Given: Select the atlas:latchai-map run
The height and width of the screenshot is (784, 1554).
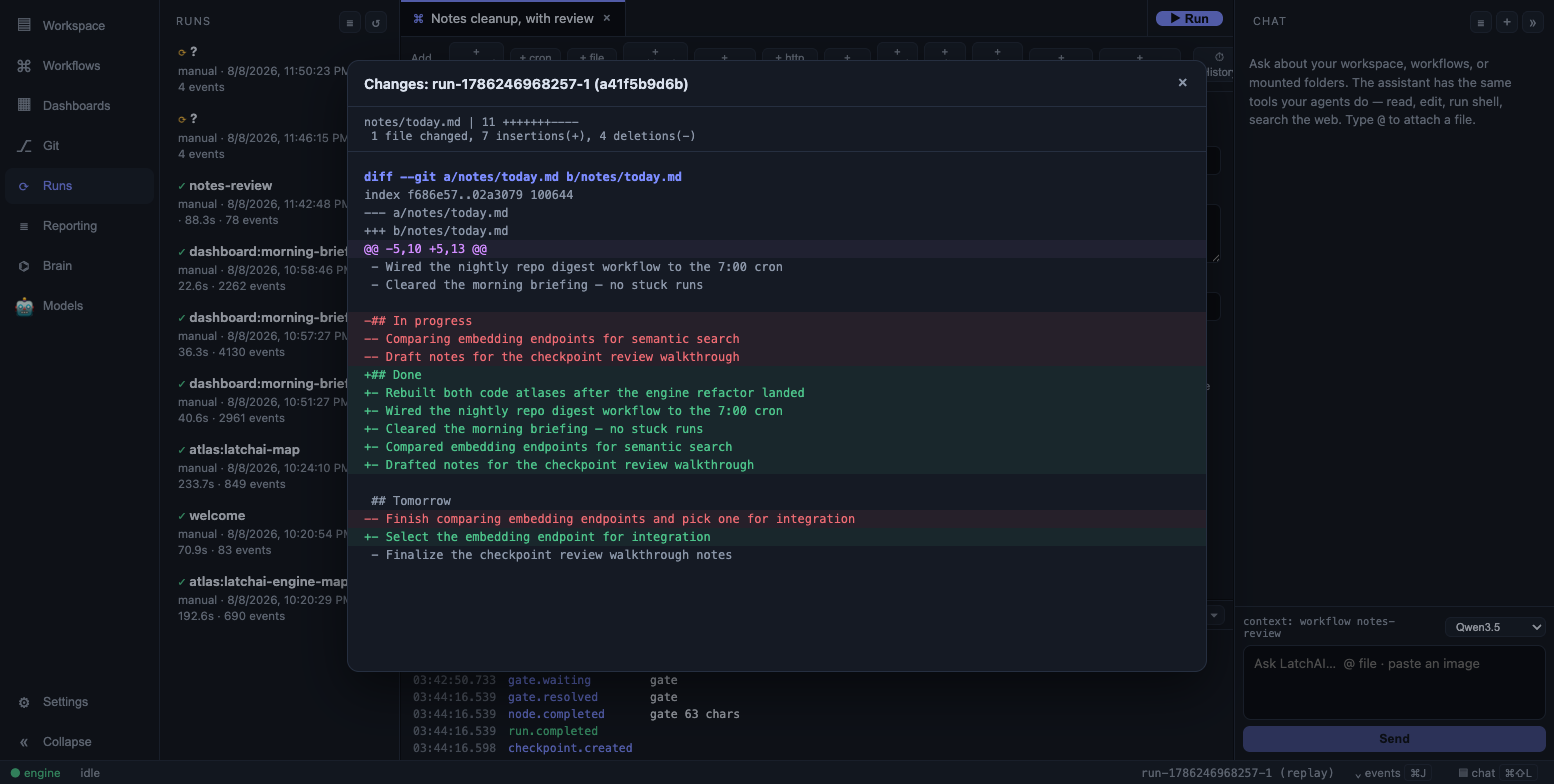Looking at the screenshot, I should click(260, 466).
